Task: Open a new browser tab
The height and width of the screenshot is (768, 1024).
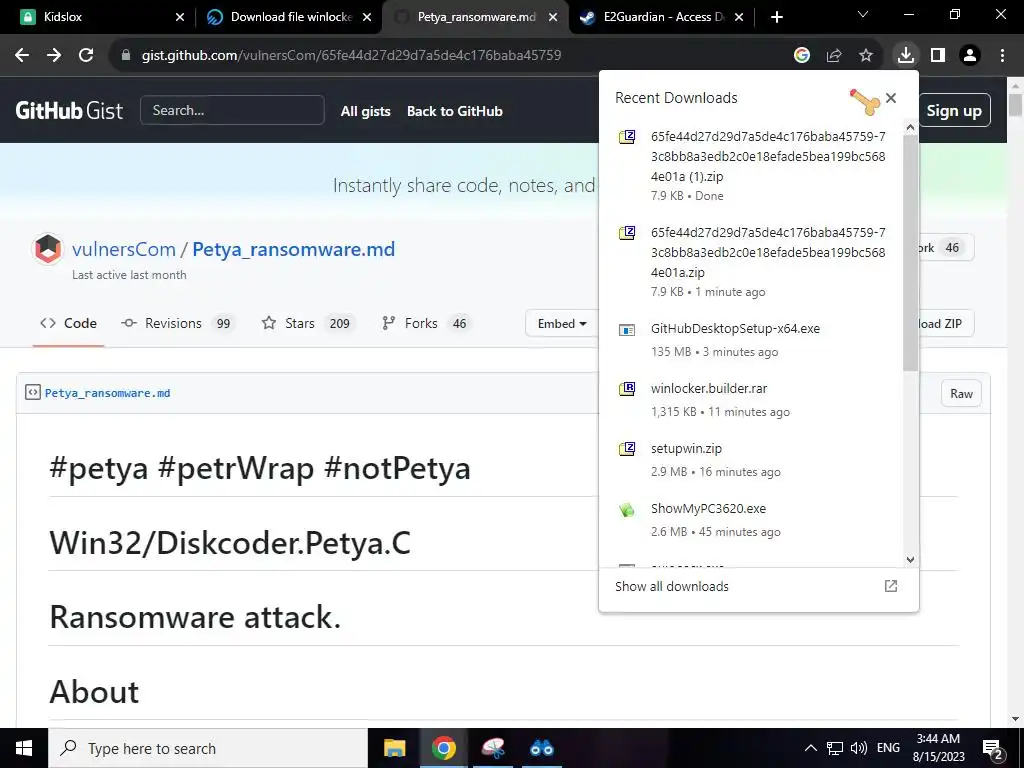Action: (776, 17)
